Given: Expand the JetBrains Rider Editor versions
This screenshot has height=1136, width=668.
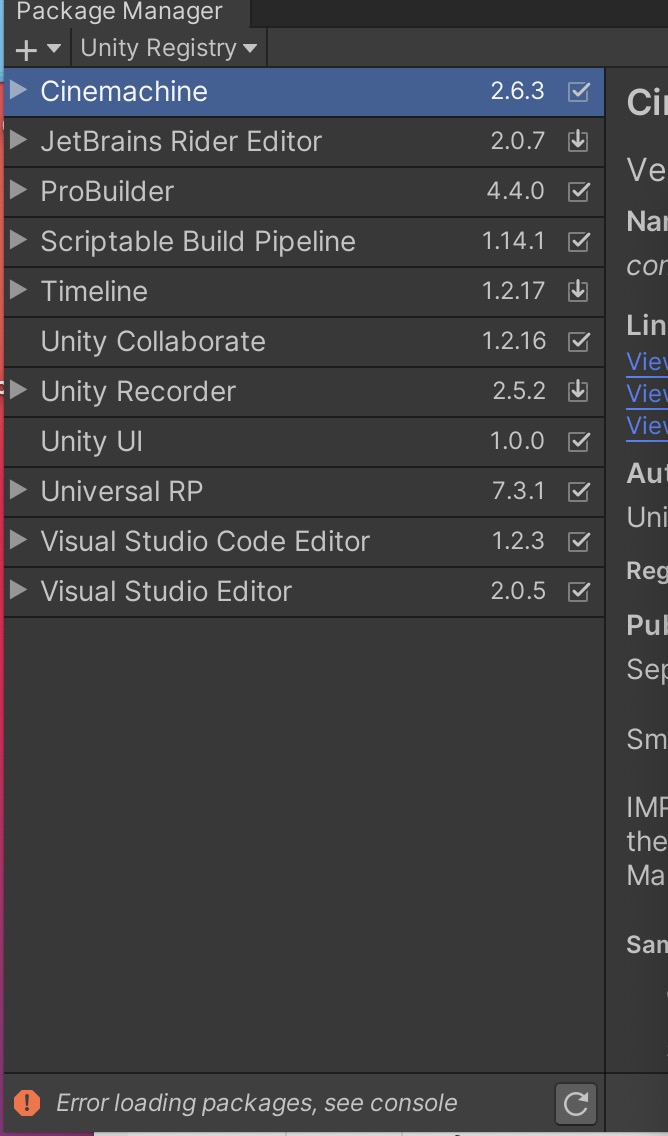Looking at the screenshot, I should (19, 140).
